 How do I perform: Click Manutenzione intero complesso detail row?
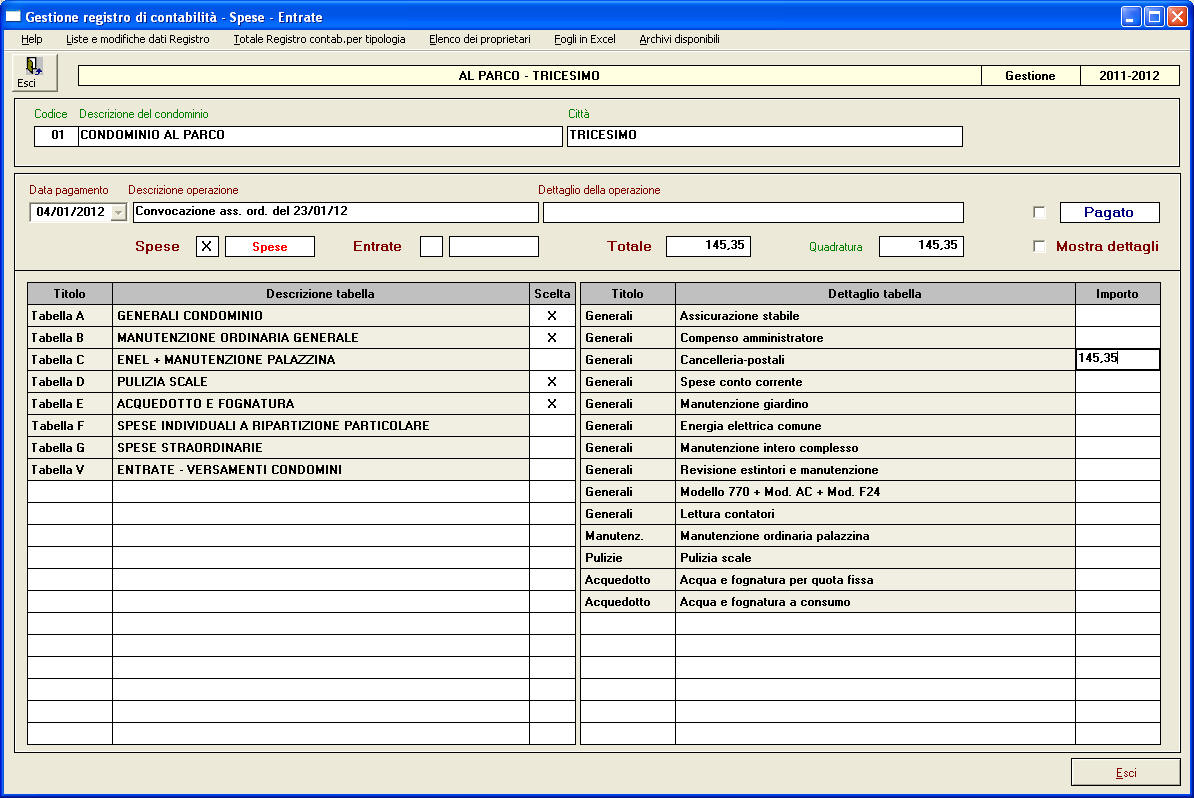[870, 448]
